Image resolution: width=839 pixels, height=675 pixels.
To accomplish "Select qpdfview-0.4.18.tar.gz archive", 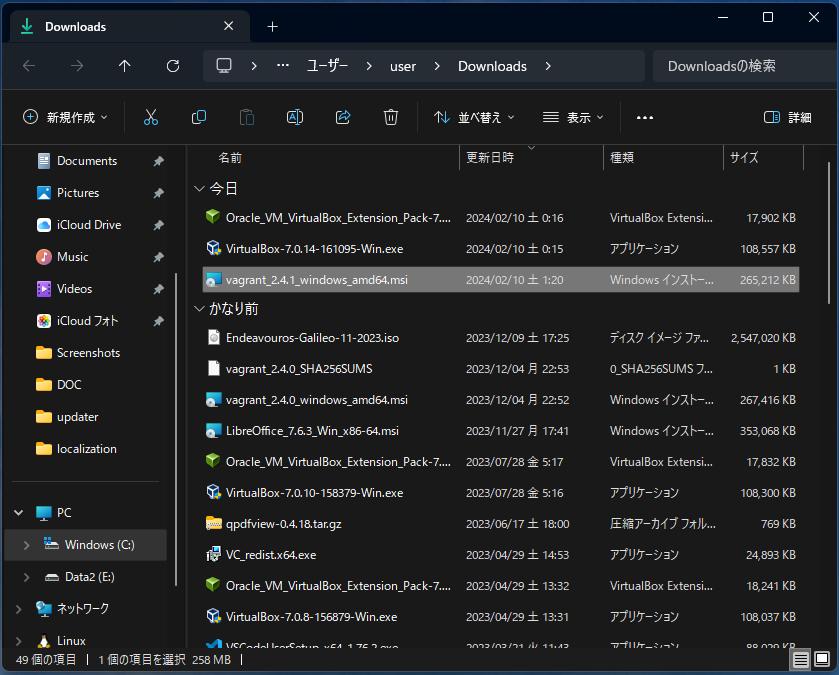I will click(x=501, y=524).
